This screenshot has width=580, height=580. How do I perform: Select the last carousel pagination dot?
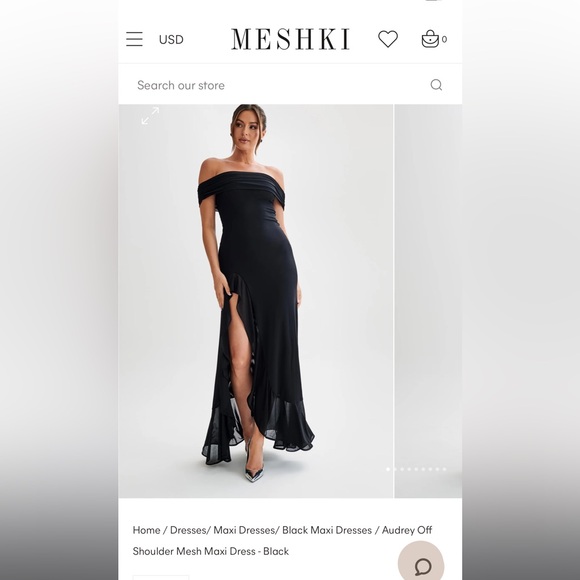pyautogui.click(x=445, y=469)
